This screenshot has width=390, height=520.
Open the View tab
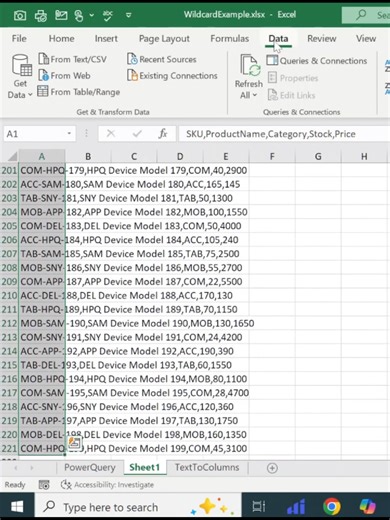[x=366, y=39]
